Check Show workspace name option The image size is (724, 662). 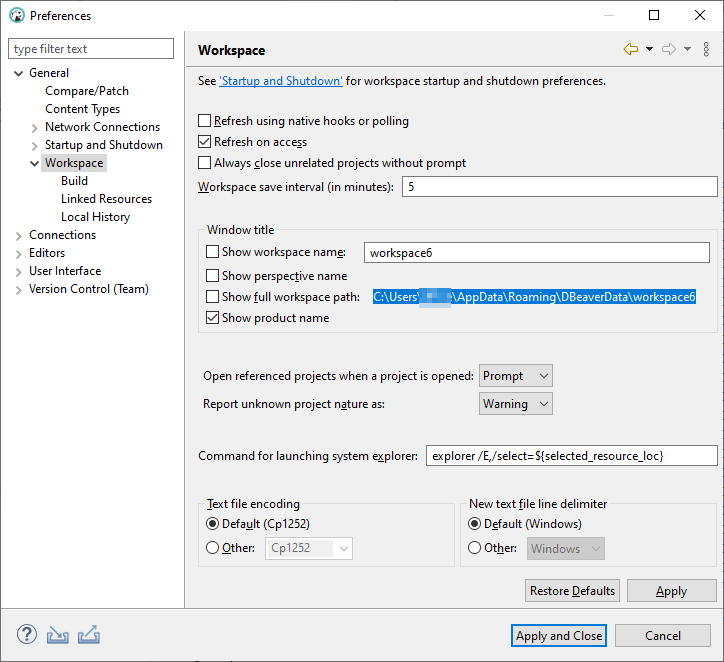(212, 252)
